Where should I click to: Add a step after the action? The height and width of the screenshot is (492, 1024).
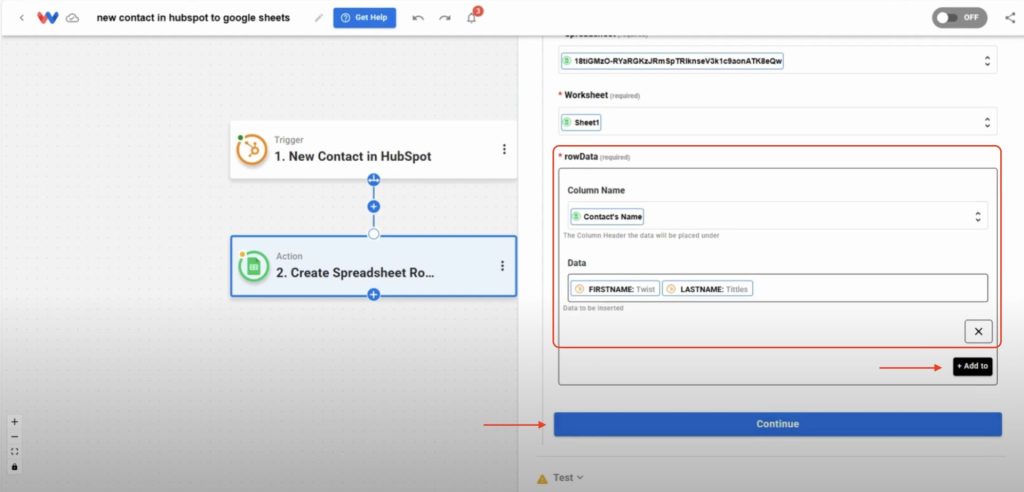(x=374, y=295)
